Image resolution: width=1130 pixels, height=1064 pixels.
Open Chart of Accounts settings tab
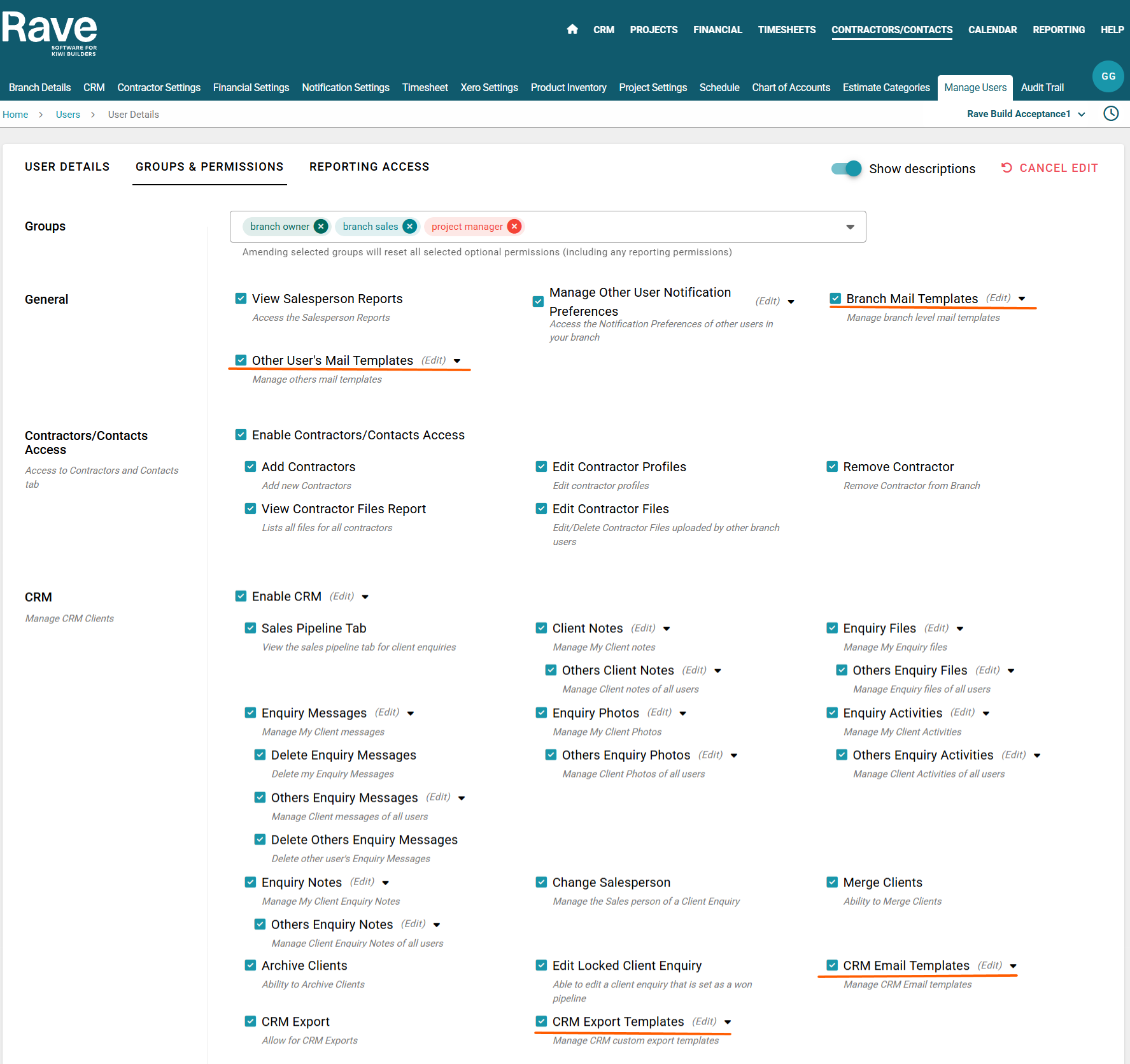pyautogui.click(x=791, y=88)
